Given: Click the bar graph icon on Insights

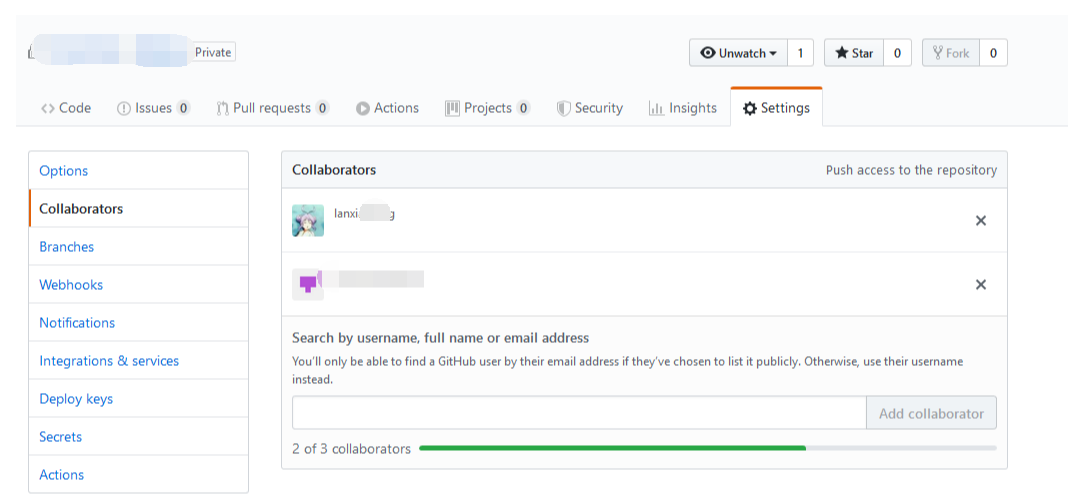Looking at the screenshot, I should (x=657, y=108).
